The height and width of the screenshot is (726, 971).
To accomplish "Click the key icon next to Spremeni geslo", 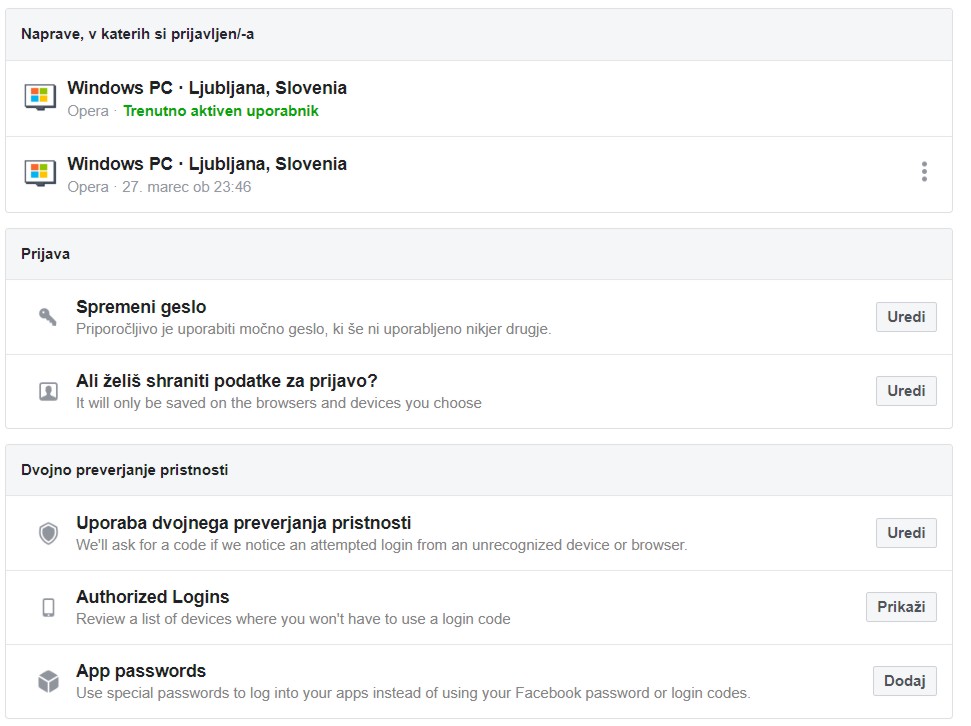I will tap(48, 317).
